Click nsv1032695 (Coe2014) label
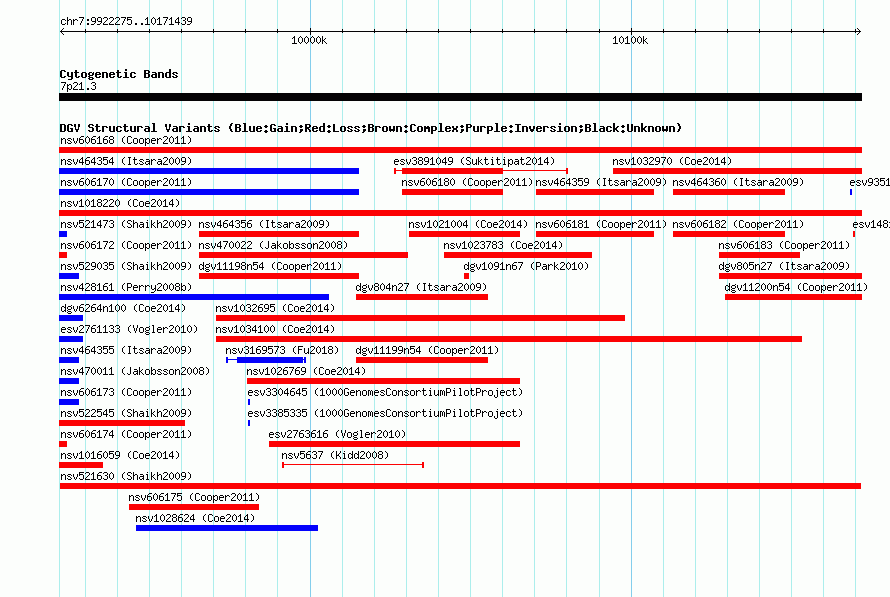 [x=275, y=308]
